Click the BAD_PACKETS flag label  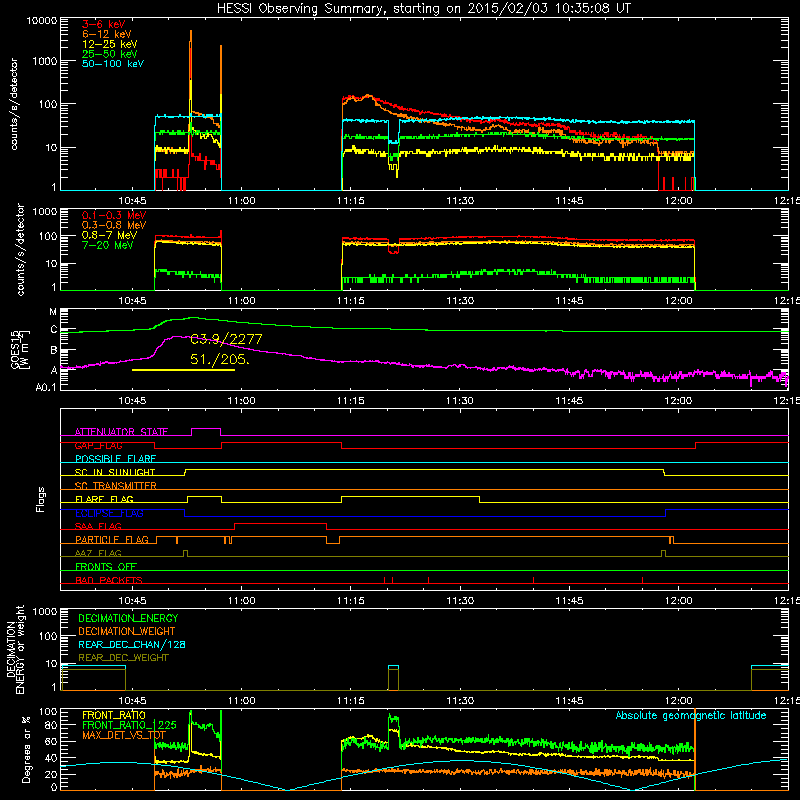click(109, 580)
